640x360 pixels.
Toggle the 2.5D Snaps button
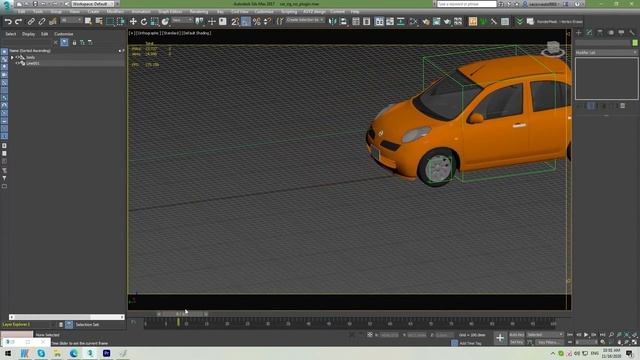235,22
